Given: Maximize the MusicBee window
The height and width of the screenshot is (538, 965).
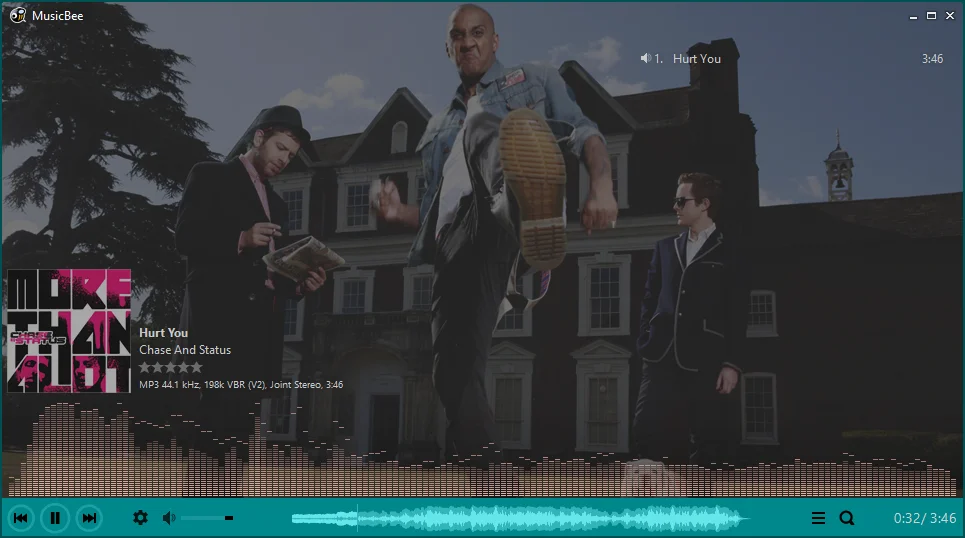Looking at the screenshot, I should [931, 15].
